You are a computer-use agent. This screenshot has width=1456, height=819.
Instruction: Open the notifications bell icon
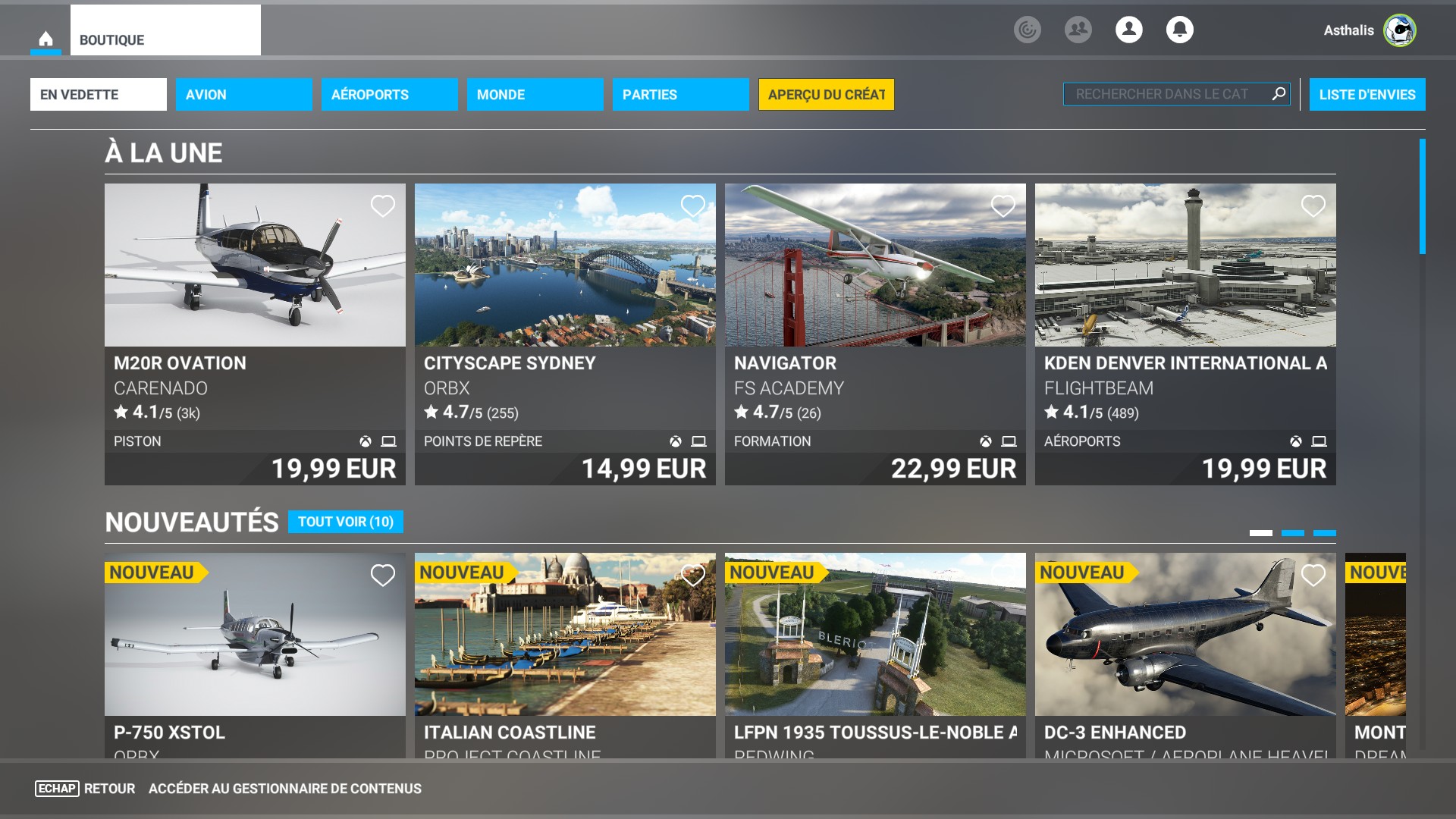(1179, 30)
